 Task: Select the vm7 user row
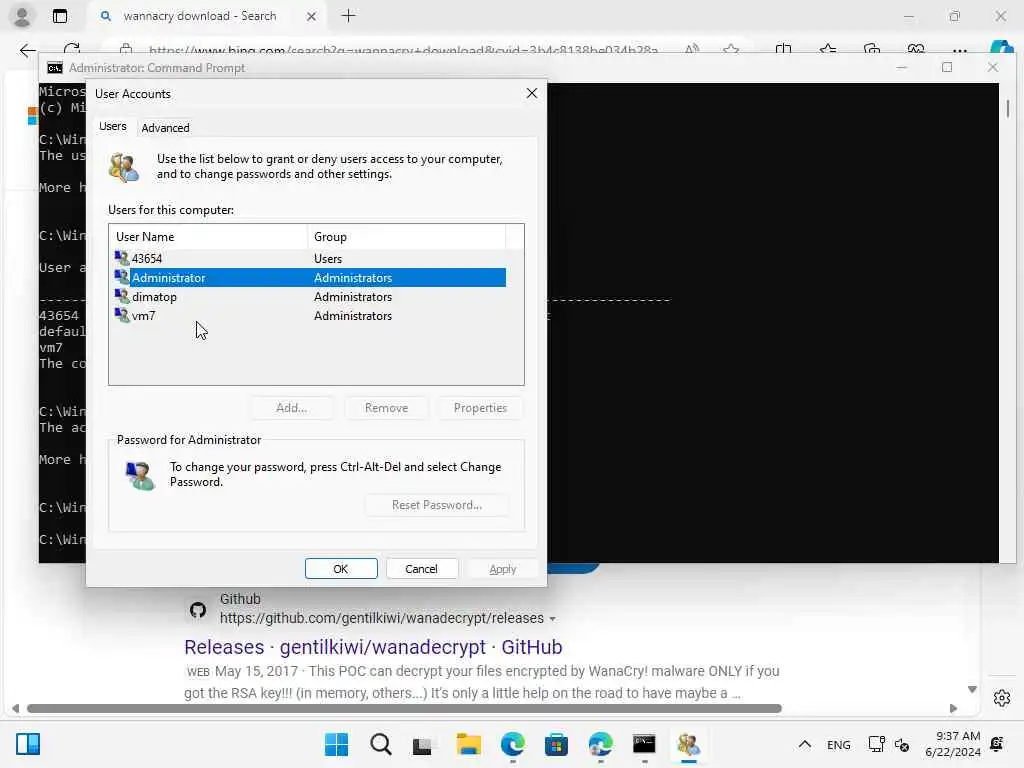point(310,315)
